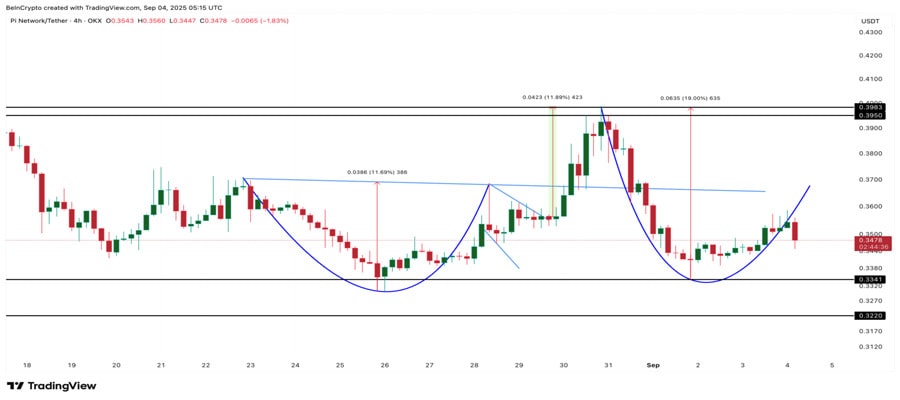Image resolution: width=900 pixels, height=400 pixels.
Task: Click the date label 18 on time axis
Action: [x=27, y=365]
